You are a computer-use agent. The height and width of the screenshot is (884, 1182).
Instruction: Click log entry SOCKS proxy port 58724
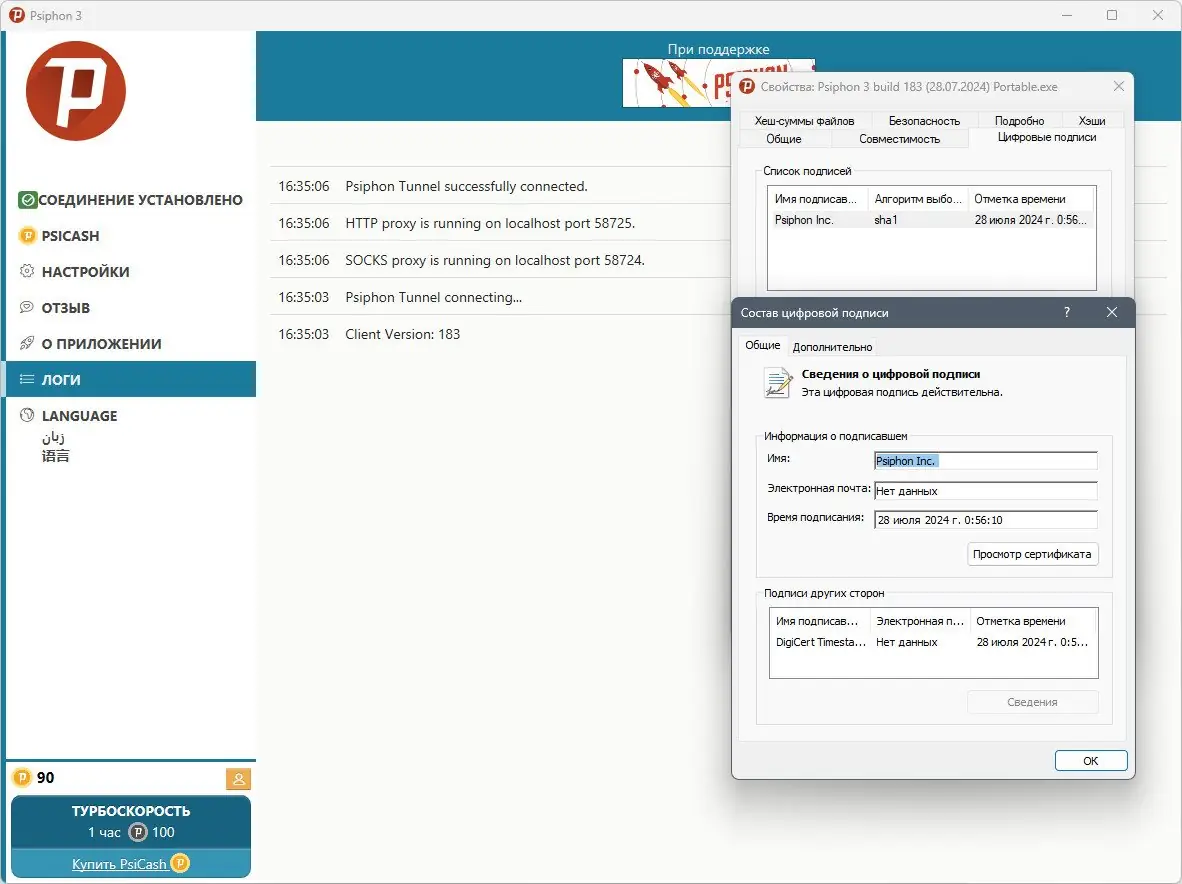(495, 260)
